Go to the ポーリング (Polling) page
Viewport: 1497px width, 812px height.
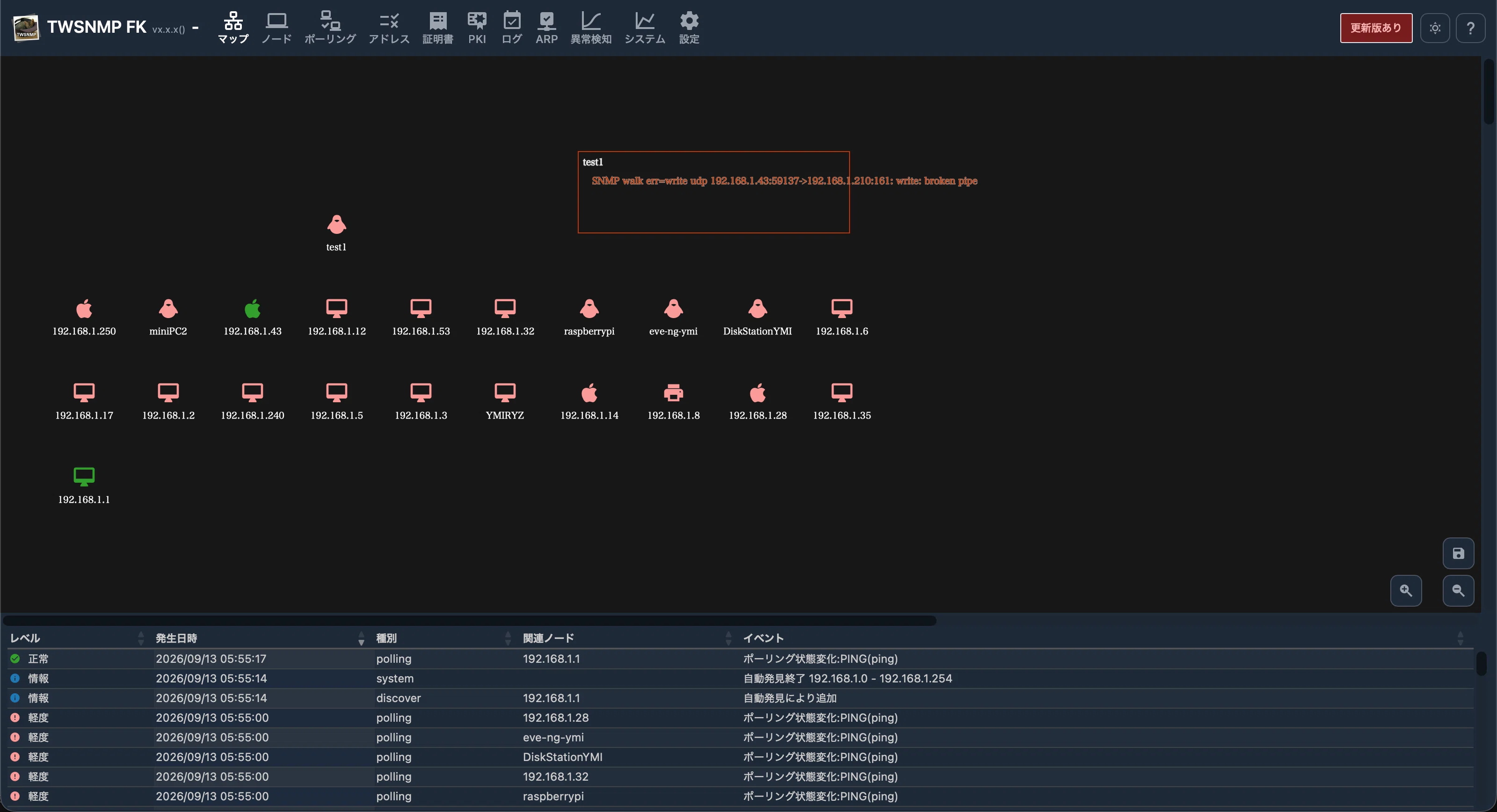pyautogui.click(x=330, y=27)
